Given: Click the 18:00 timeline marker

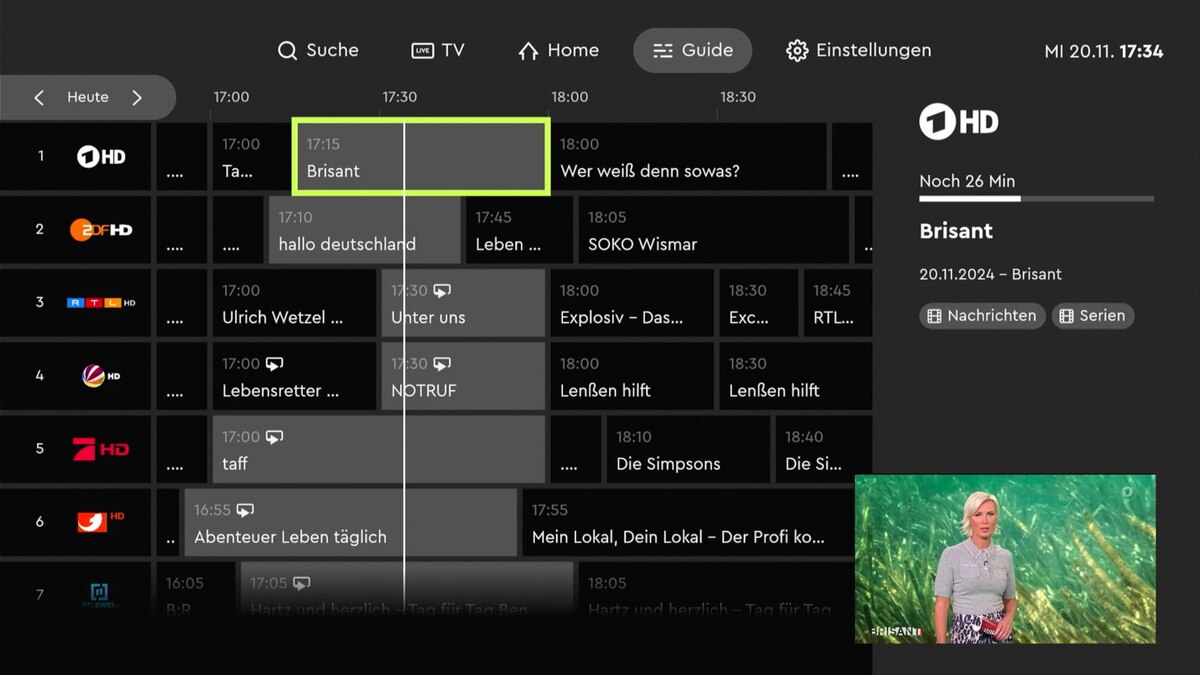Looking at the screenshot, I should [x=569, y=97].
